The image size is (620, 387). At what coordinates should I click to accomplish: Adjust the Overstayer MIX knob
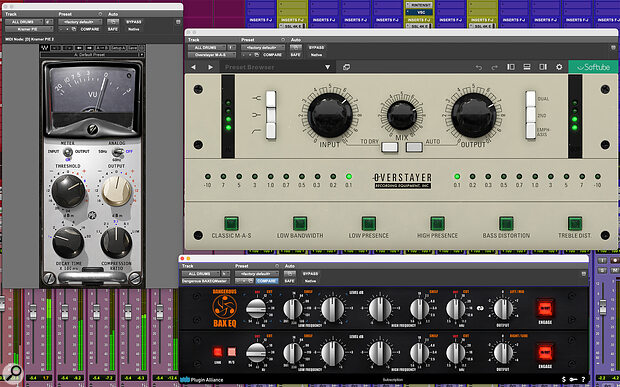[x=402, y=115]
